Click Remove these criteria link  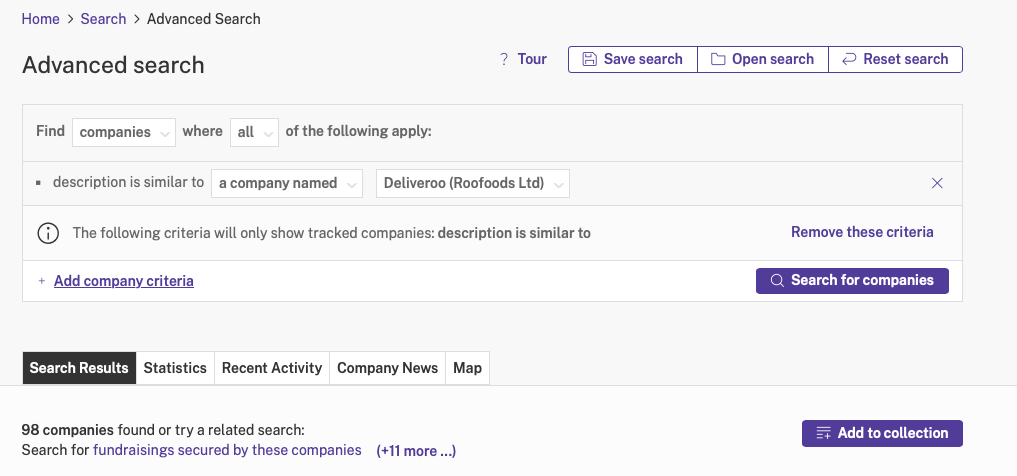click(x=862, y=232)
